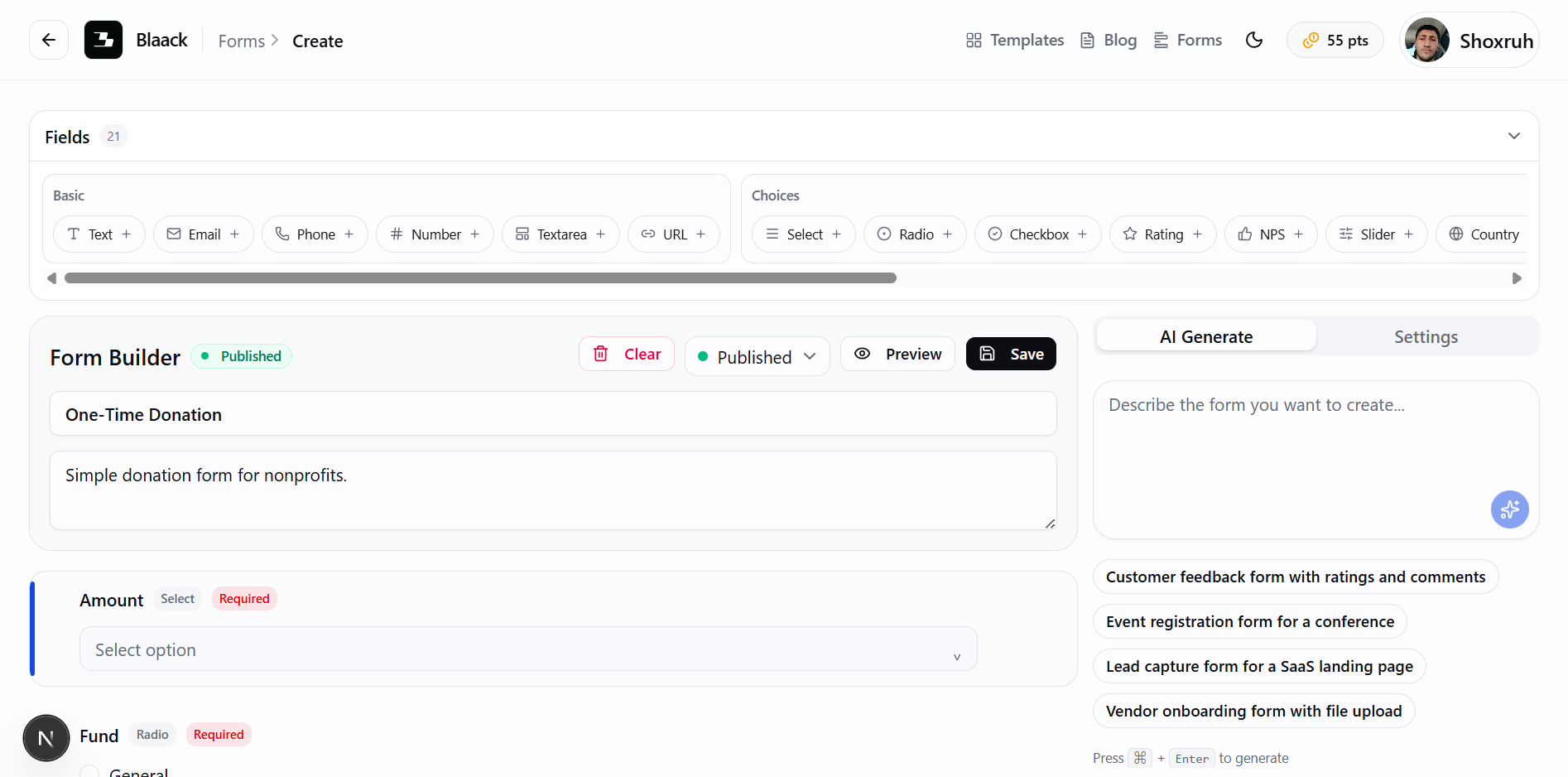Edit the form description textarea

point(553,490)
